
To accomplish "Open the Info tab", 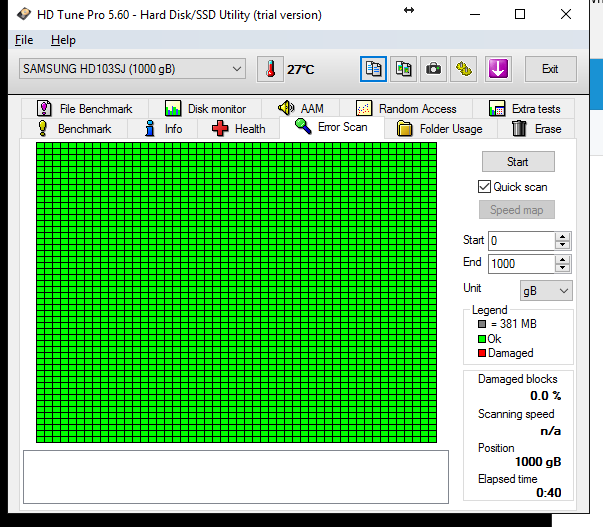I will [x=163, y=128].
